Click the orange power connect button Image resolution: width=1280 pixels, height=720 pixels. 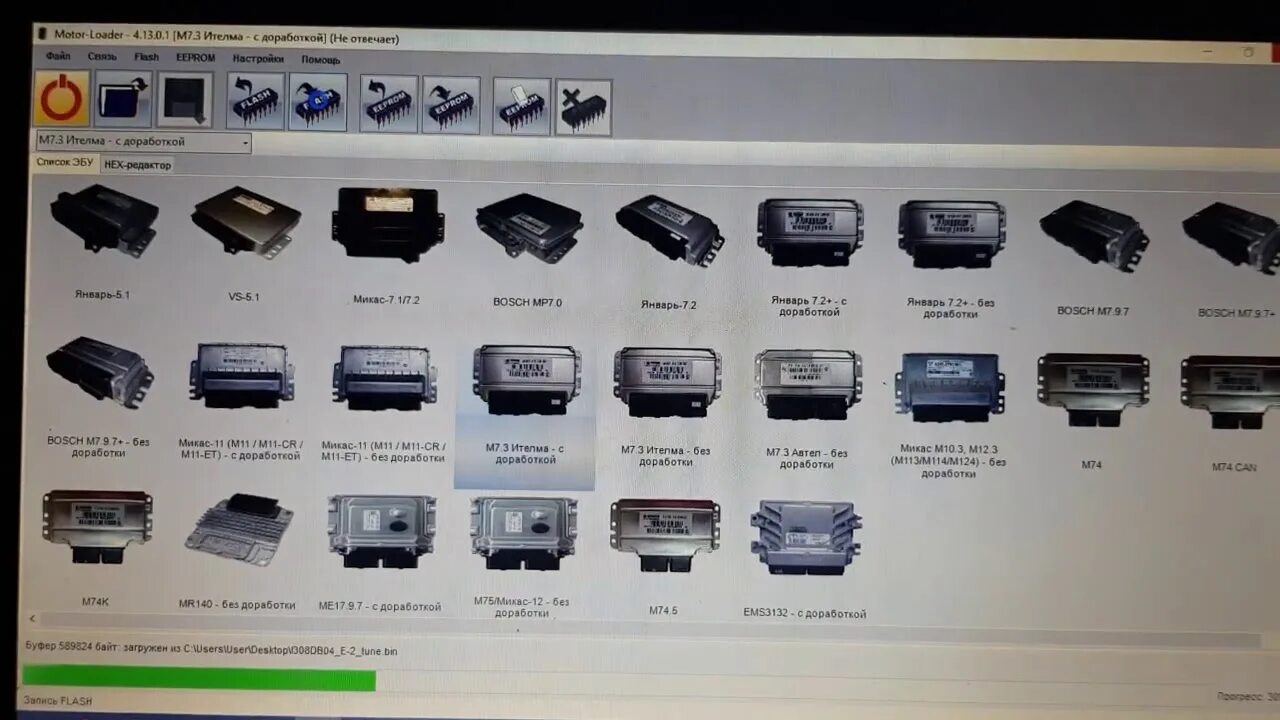[62, 98]
